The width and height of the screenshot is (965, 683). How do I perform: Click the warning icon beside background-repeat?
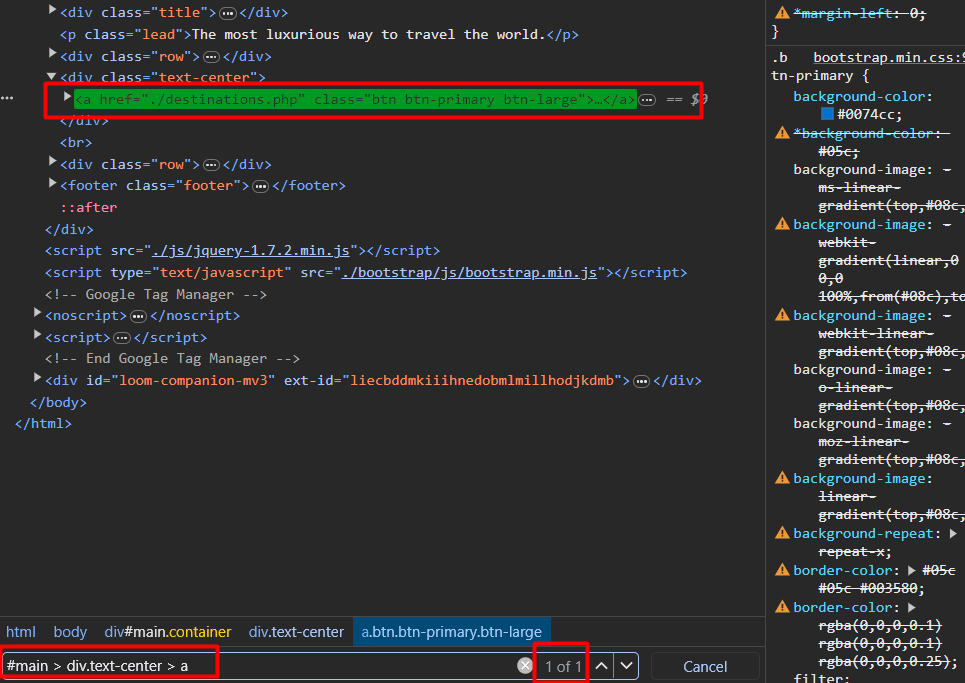click(782, 532)
